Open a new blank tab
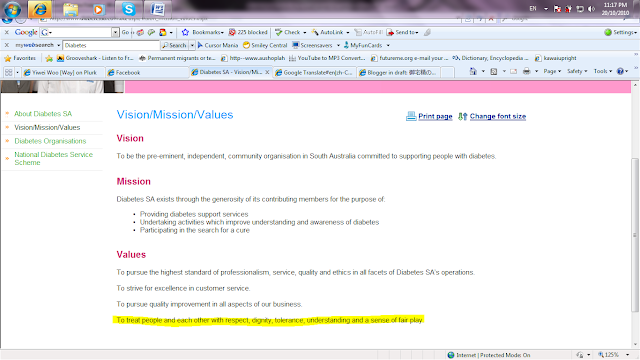The image size is (640, 360). click(x=447, y=72)
